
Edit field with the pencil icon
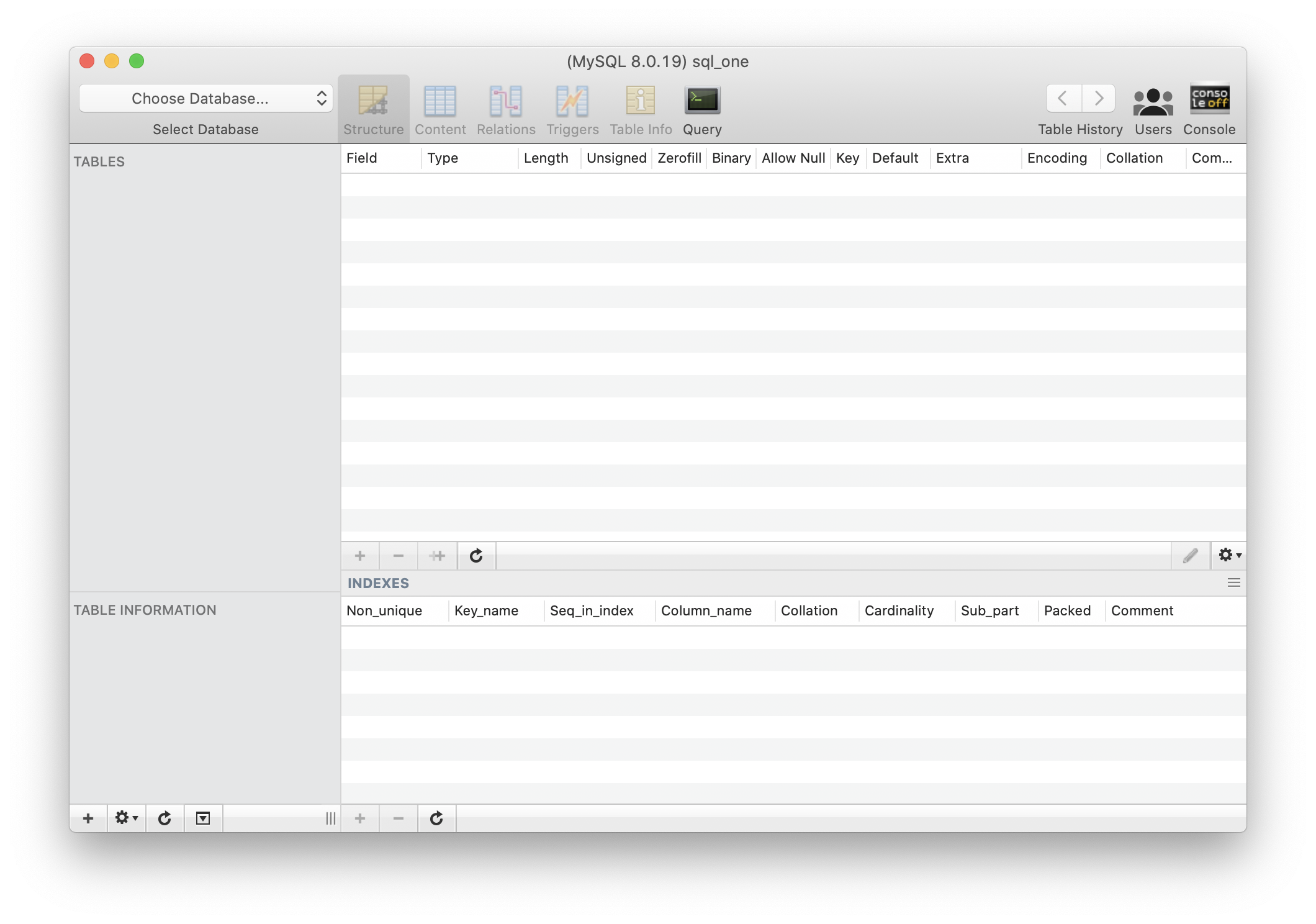click(x=1190, y=556)
